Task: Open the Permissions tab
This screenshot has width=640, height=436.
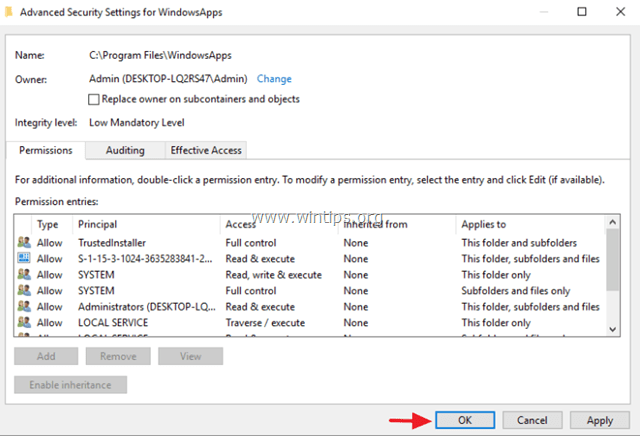Action: (46, 150)
